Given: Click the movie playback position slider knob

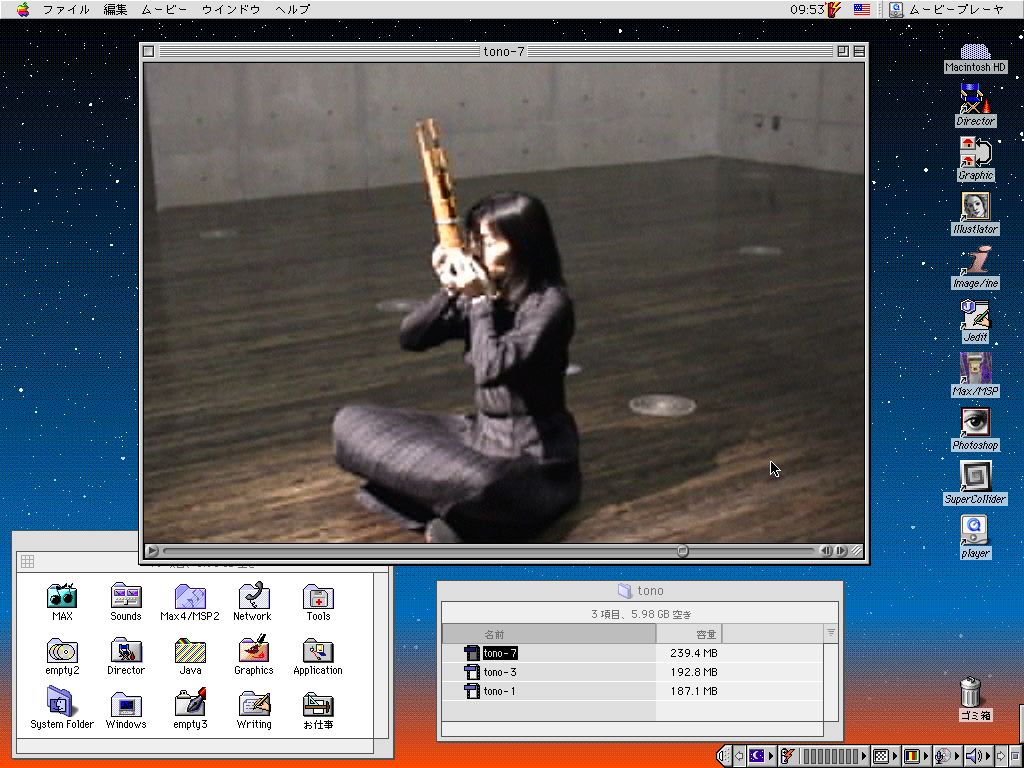Looking at the screenshot, I should pos(682,551).
